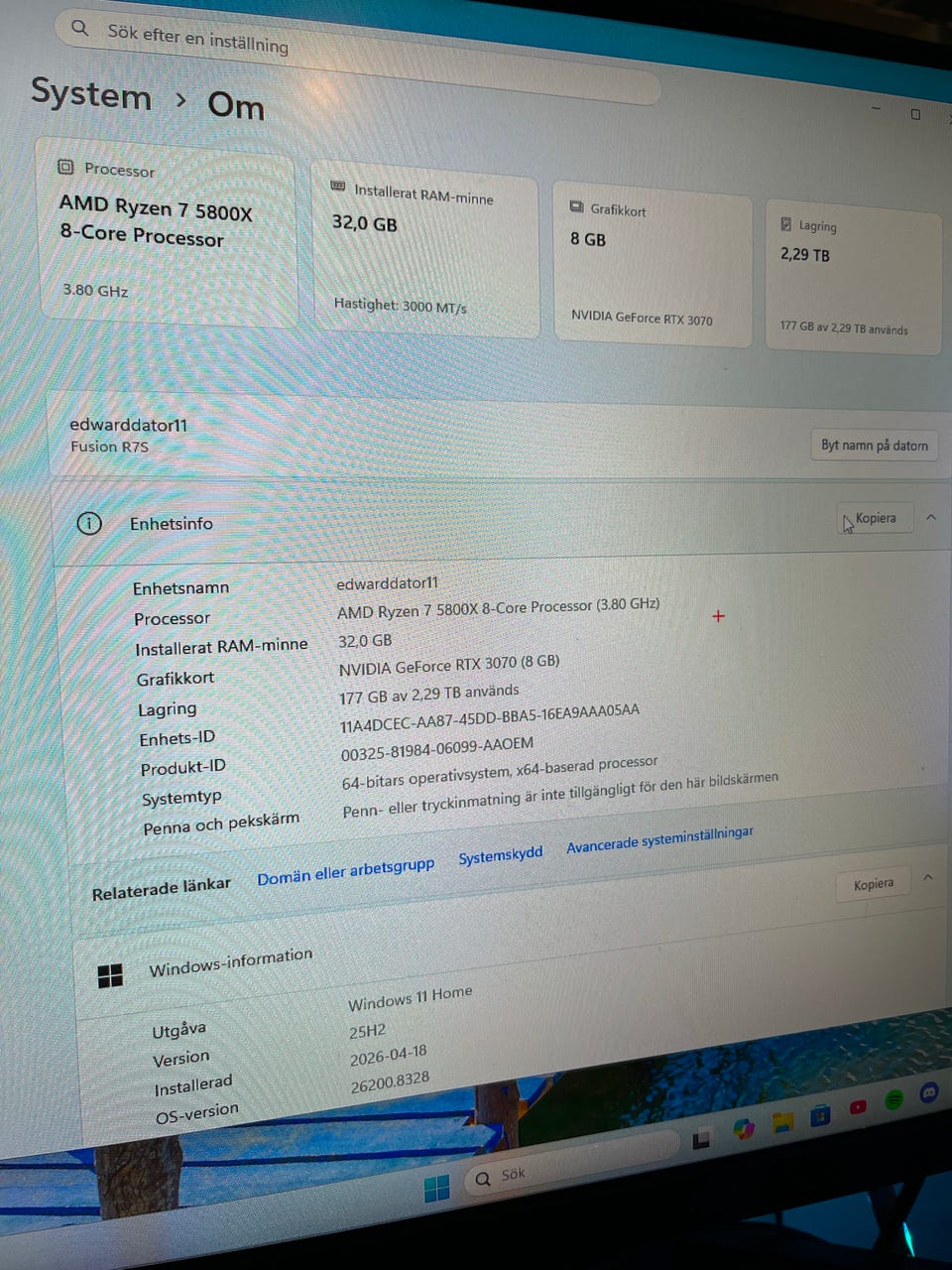Collapse the Windows-information section chevron
Viewport: 952px width, 1270px height.
928,877
